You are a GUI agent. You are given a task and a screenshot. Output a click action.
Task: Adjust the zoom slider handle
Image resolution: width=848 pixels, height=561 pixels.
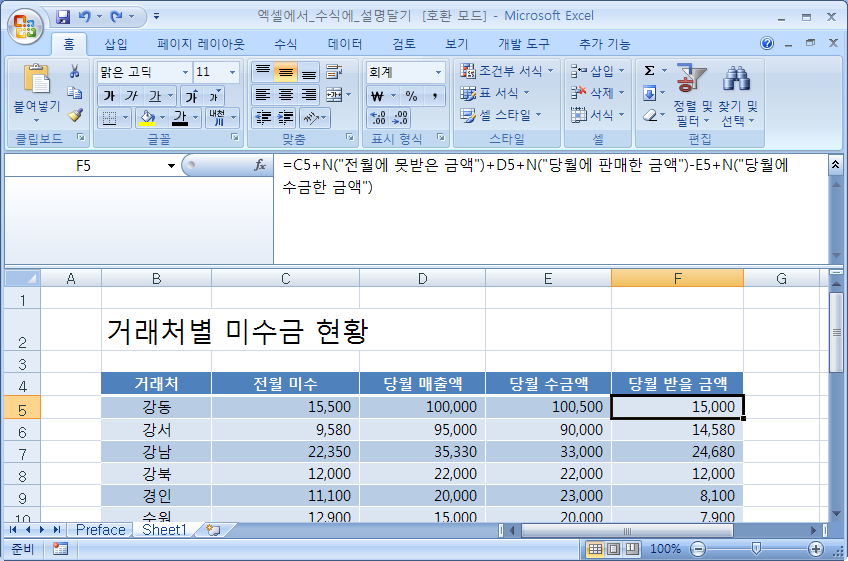(x=757, y=549)
